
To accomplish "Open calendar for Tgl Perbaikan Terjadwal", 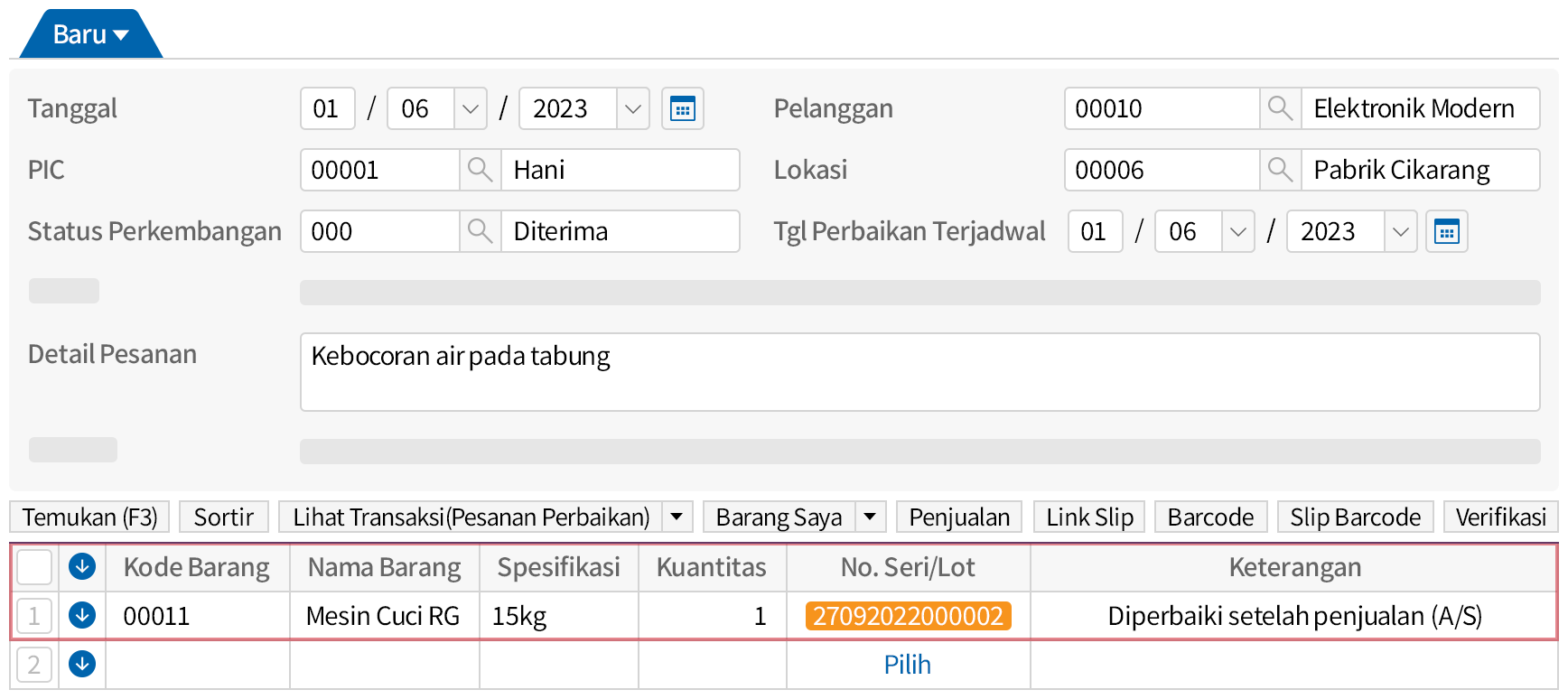I will (x=1446, y=232).
